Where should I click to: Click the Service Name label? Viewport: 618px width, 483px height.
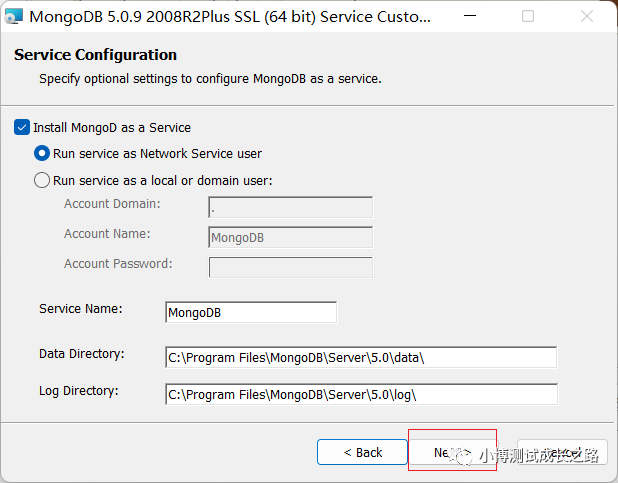(81, 309)
